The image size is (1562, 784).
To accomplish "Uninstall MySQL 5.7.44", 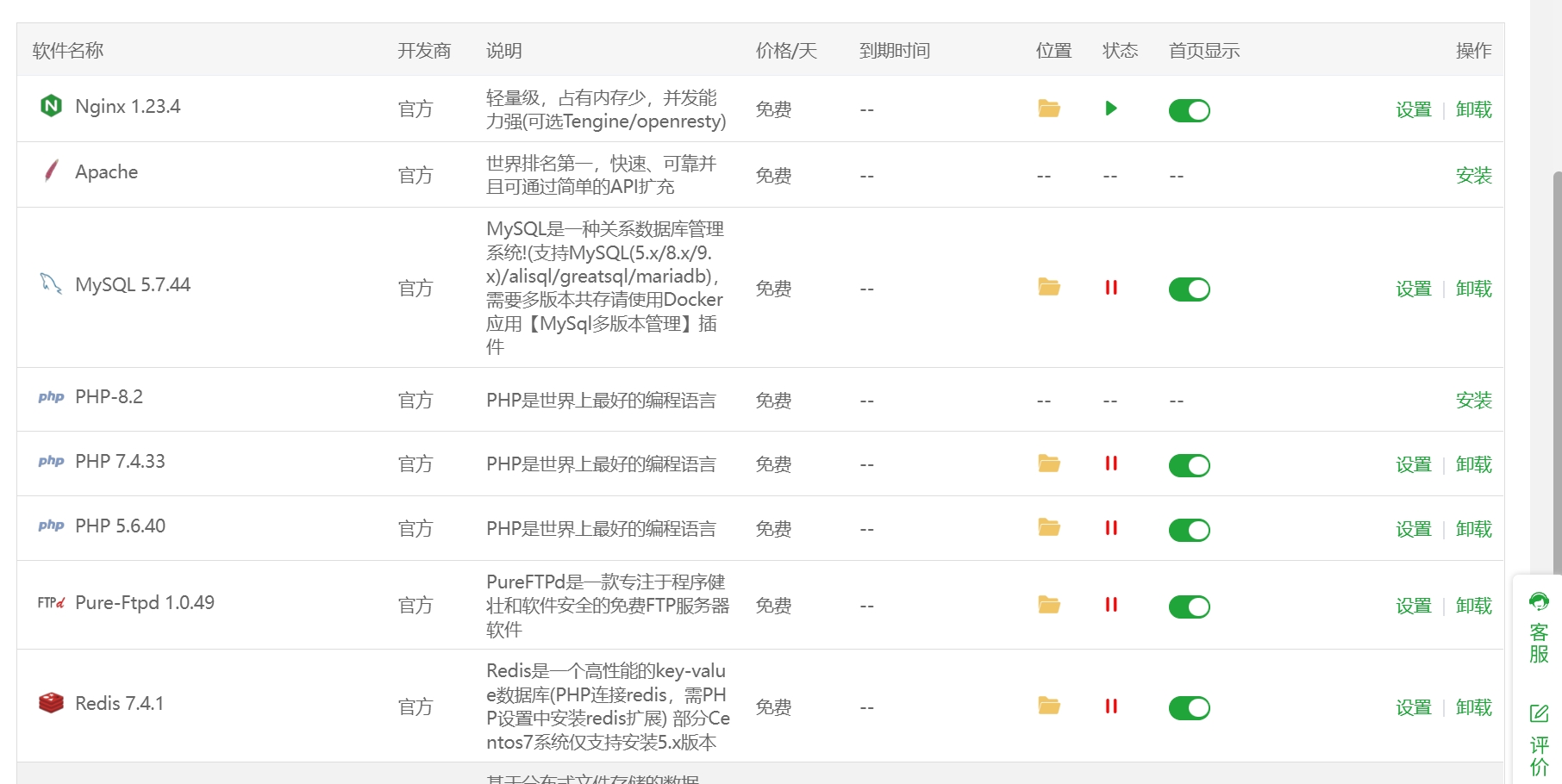I will click(x=1474, y=289).
